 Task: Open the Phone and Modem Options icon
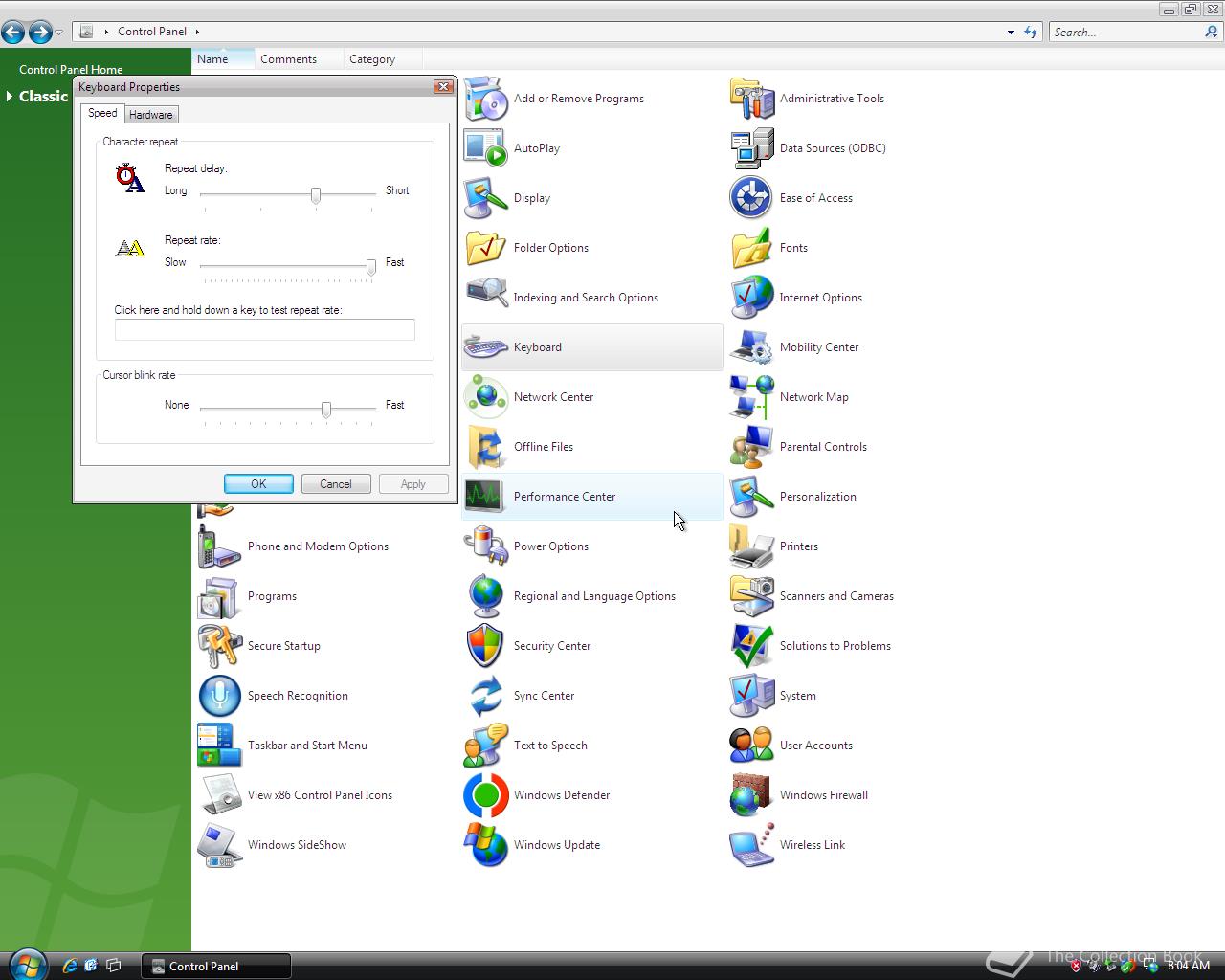pyautogui.click(x=220, y=546)
